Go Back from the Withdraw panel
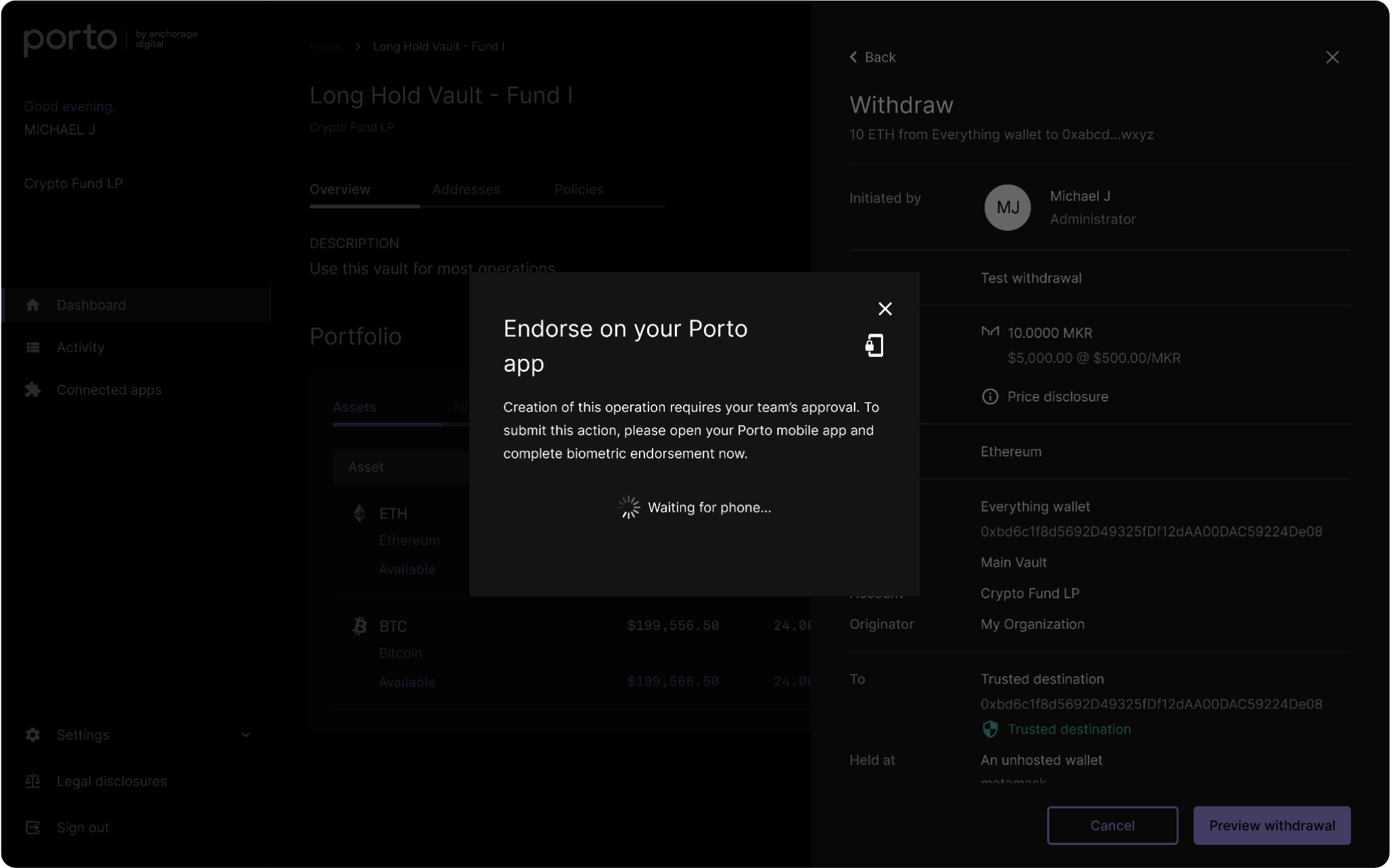 tap(872, 57)
